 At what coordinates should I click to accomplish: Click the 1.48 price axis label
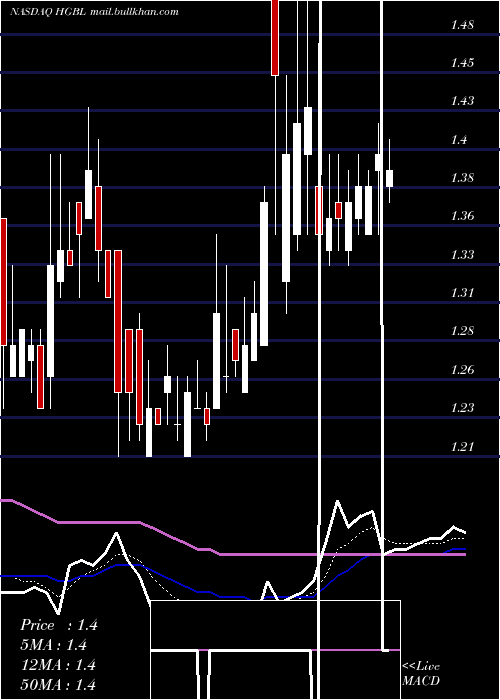462,25
